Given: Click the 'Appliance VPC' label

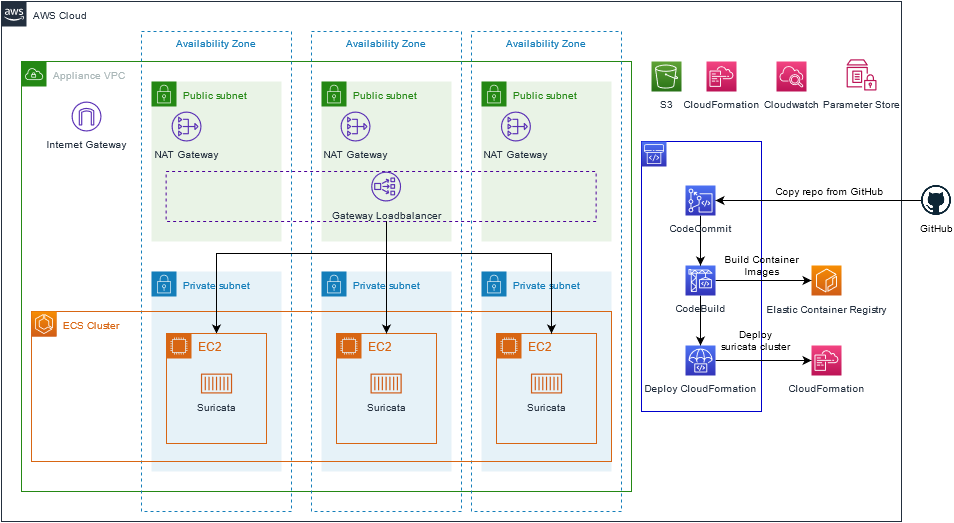Looking at the screenshot, I should point(89,75).
